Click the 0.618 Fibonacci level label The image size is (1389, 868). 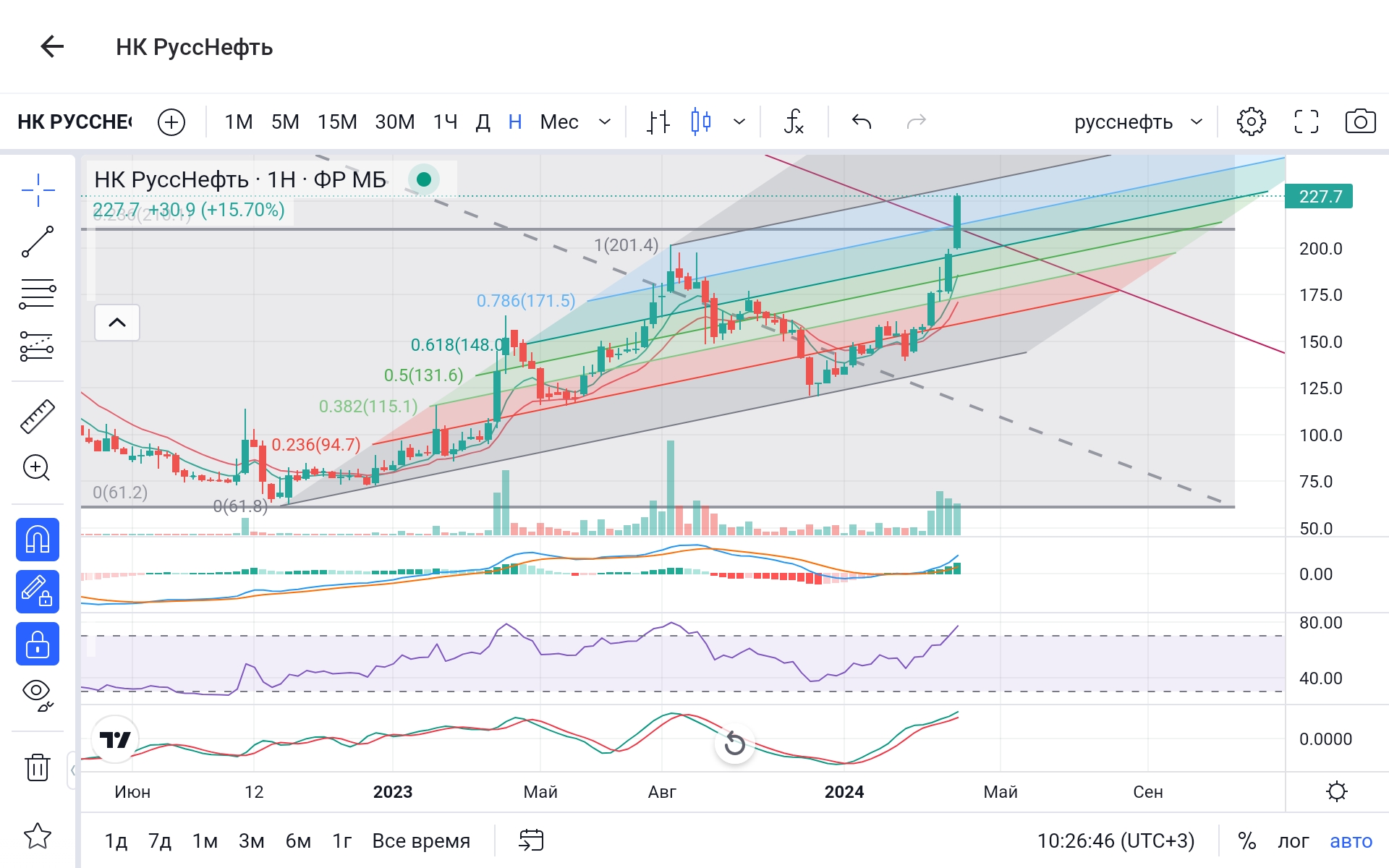(456, 344)
